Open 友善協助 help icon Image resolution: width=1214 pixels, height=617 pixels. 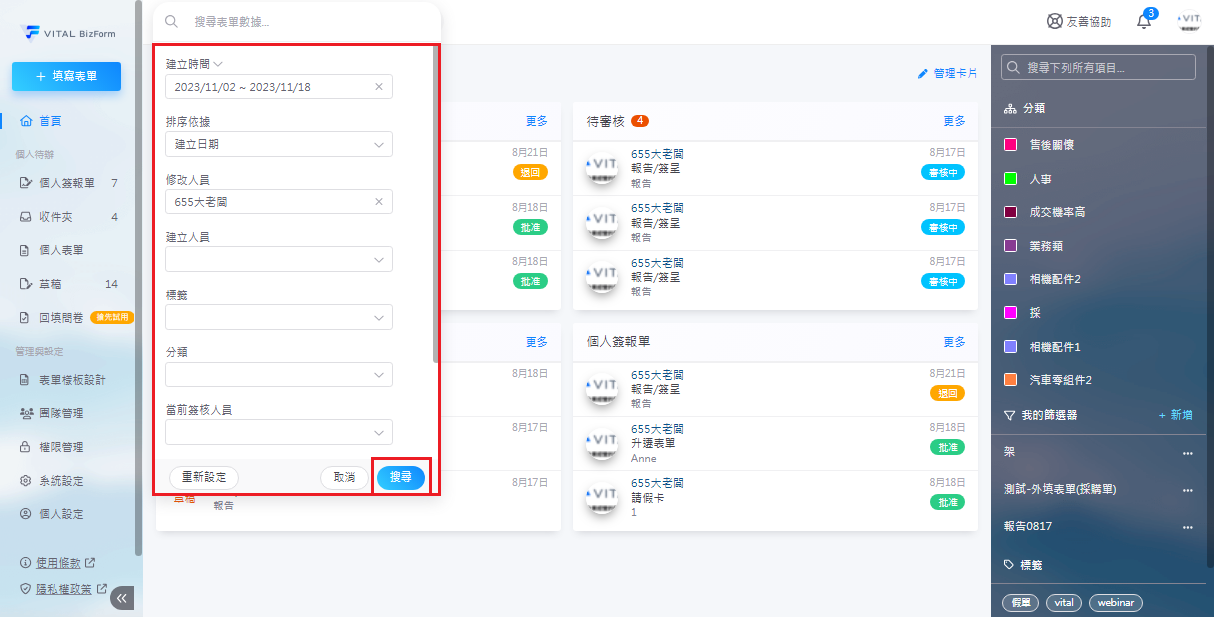click(1054, 21)
